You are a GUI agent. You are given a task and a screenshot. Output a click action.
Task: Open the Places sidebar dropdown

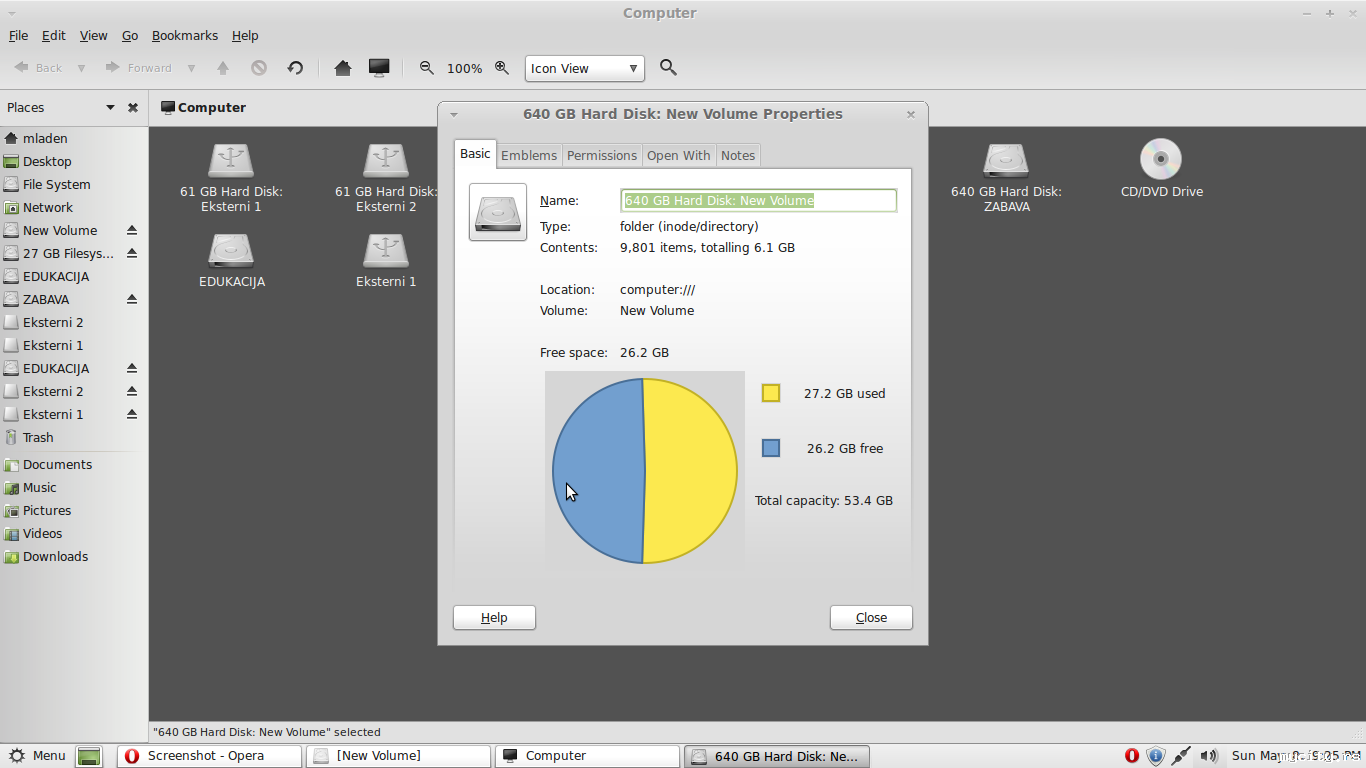click(x=110, y=108)
